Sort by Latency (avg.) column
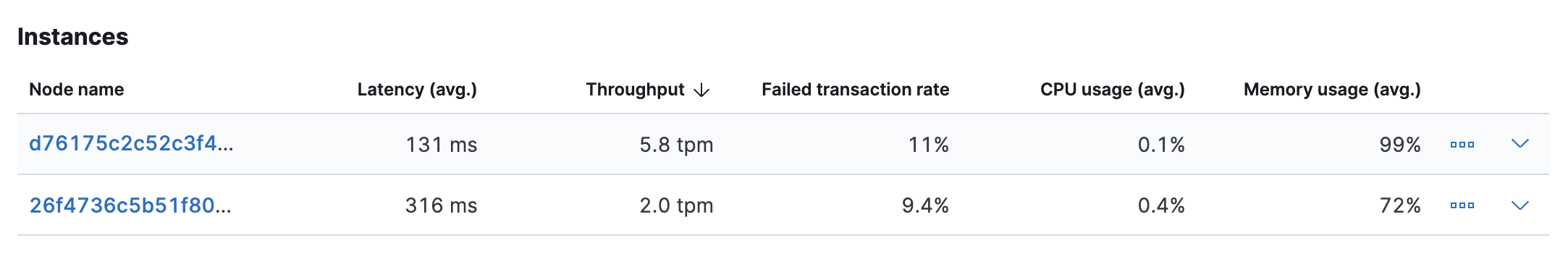The width and height of the screenshot is (1568, 269). click(417, 90)
